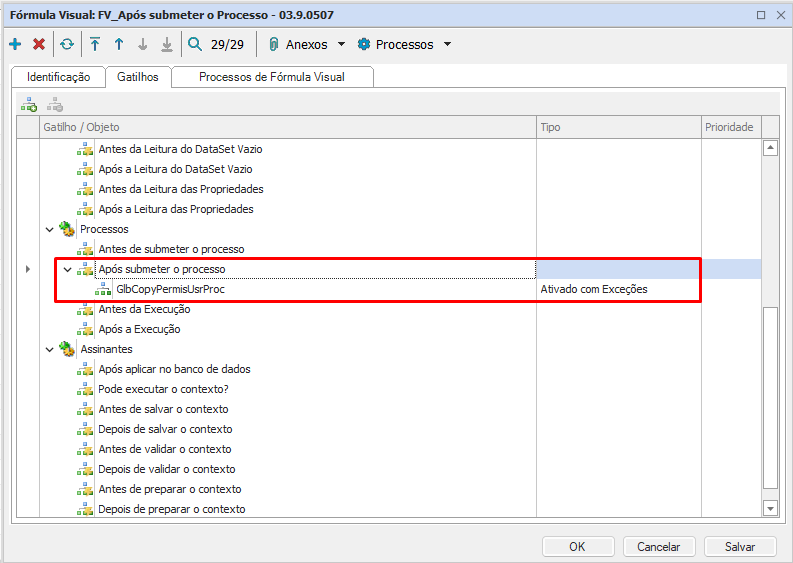Select Após a Leitura do DataSet Vazio
The height and width of the screenshot is (563, 793).
pos(175,169)
